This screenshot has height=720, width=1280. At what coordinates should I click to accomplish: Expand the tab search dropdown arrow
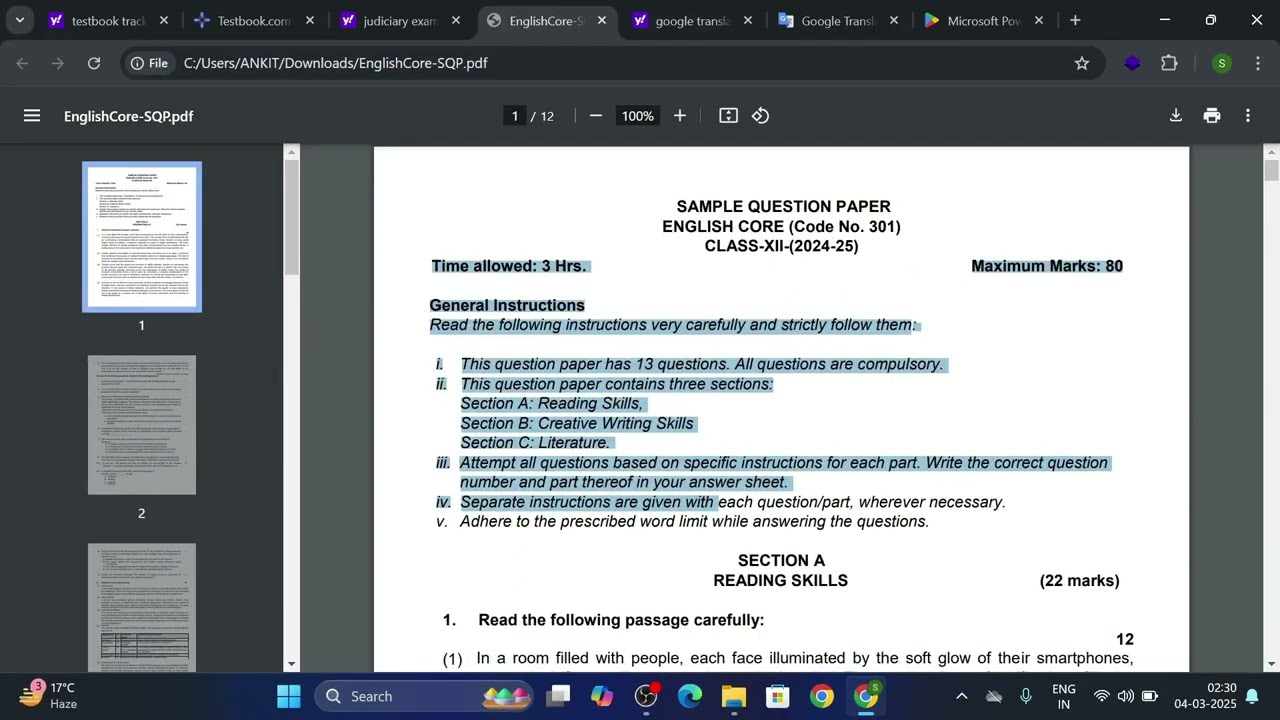point(19,20)
